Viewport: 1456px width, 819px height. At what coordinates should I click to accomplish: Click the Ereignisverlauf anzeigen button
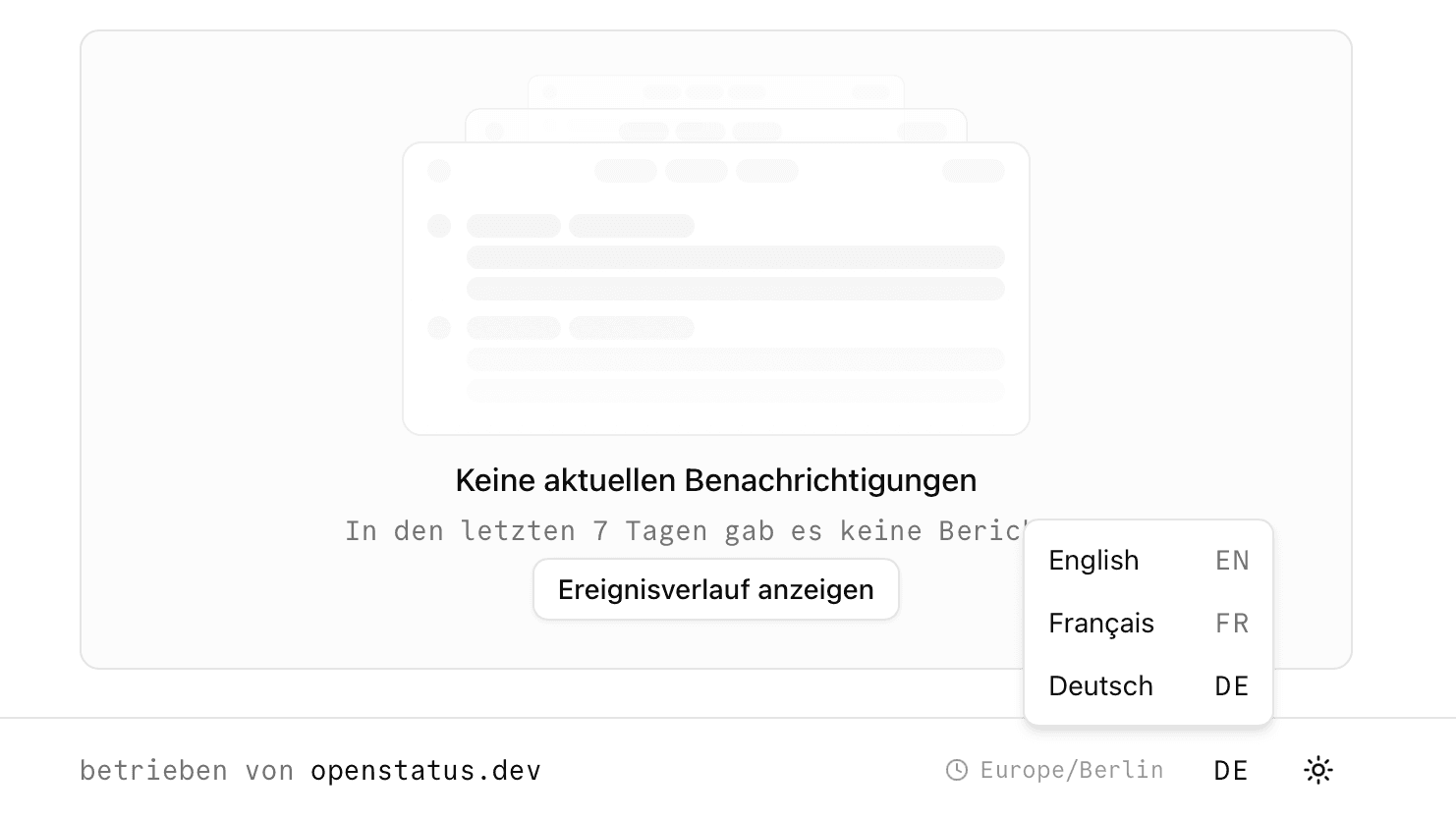click(715, 589)
